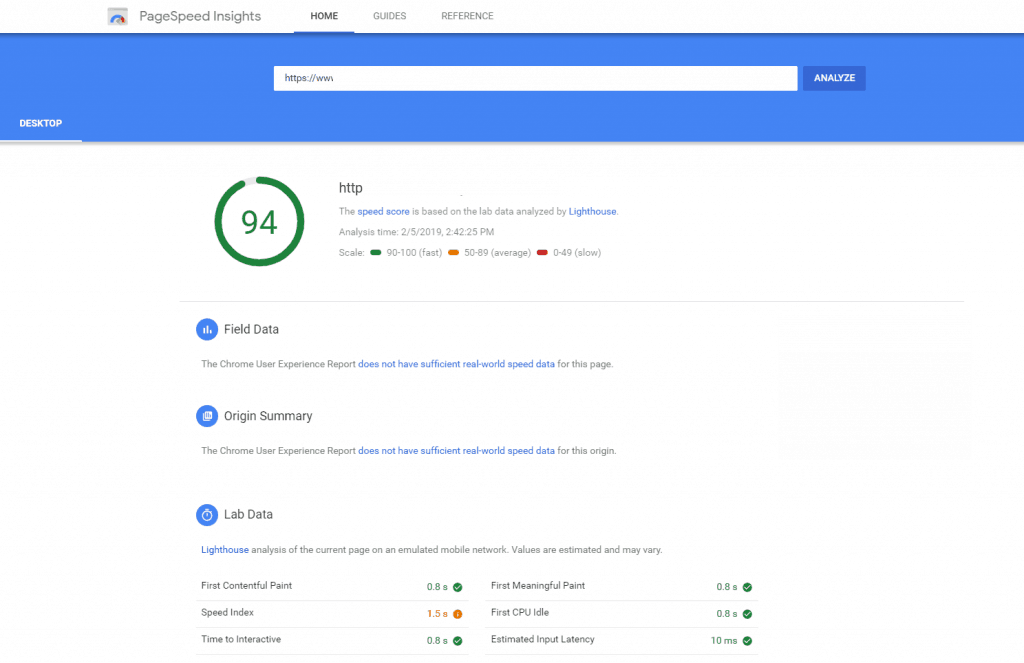Click the 'Lab Data' heading
This screenshot has height=663, width=1024.
click(x=248, y=515)
